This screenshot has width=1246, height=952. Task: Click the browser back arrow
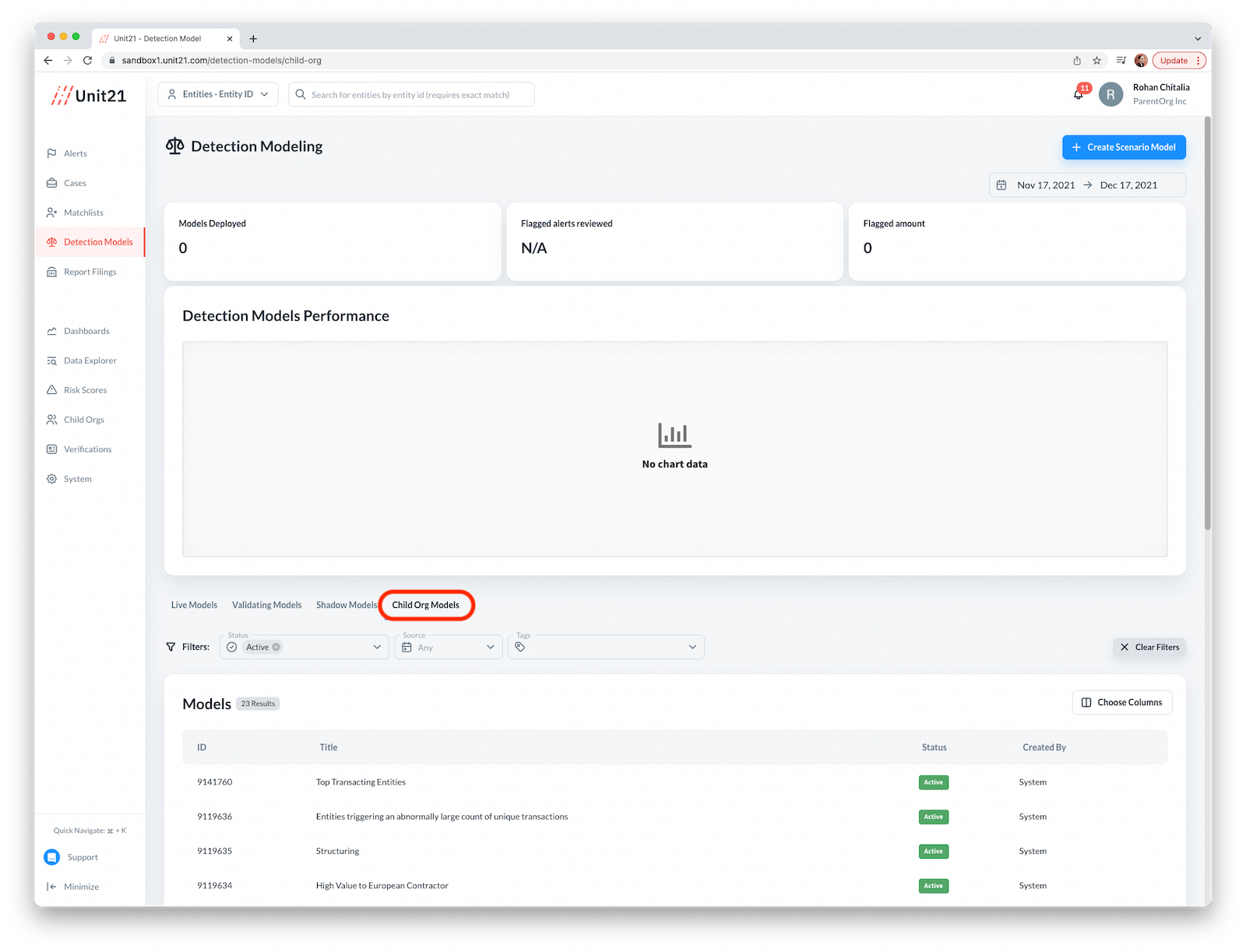[48, 60]
